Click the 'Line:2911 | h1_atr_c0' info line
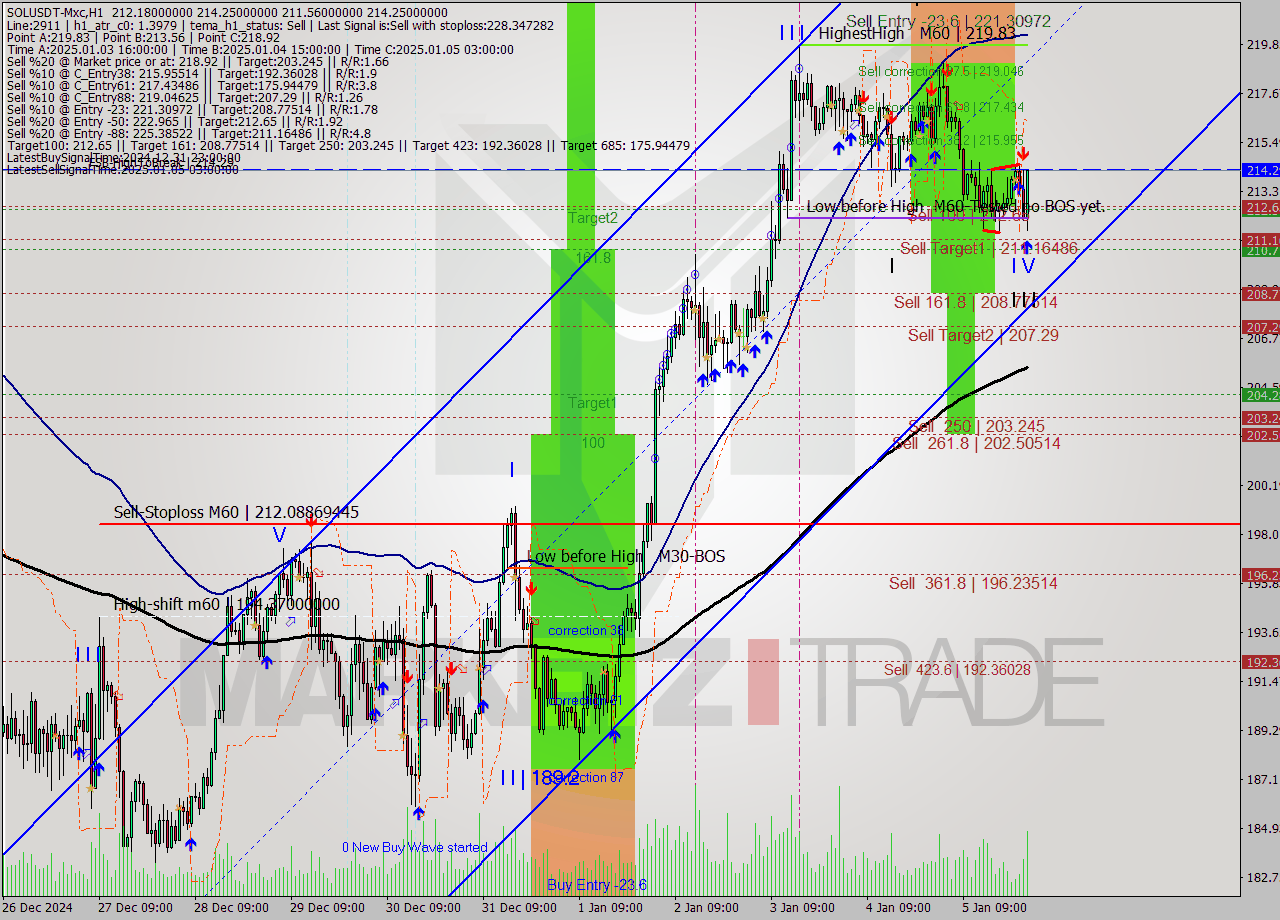The image size is (1280, 920). pyautogui.click(x=278, y=24)
